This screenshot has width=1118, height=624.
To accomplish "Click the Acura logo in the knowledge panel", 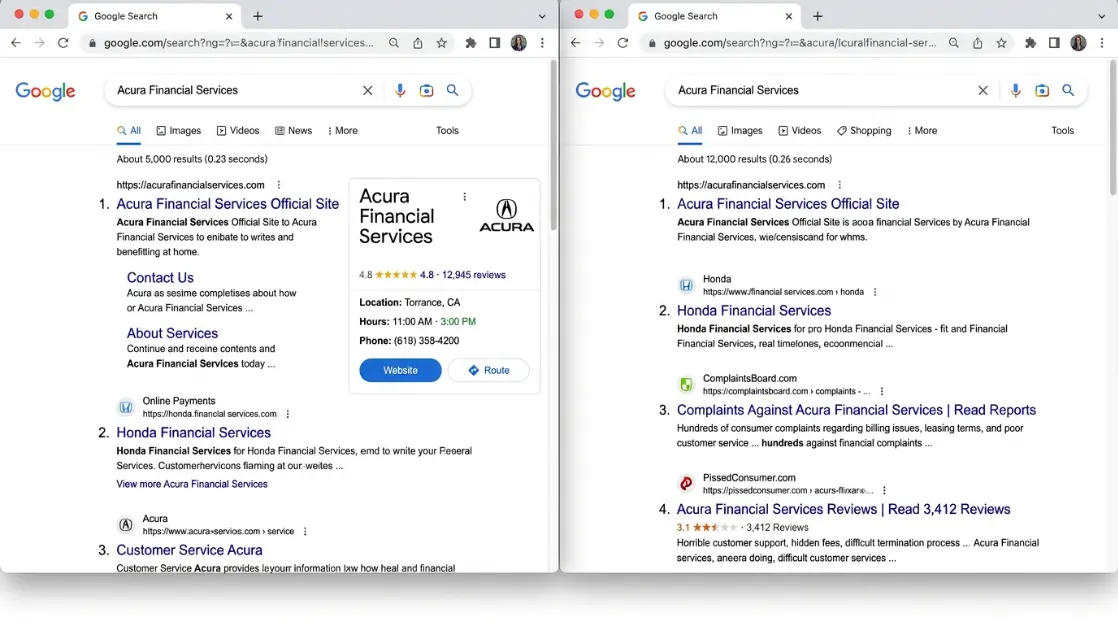I will coord(506,215).
